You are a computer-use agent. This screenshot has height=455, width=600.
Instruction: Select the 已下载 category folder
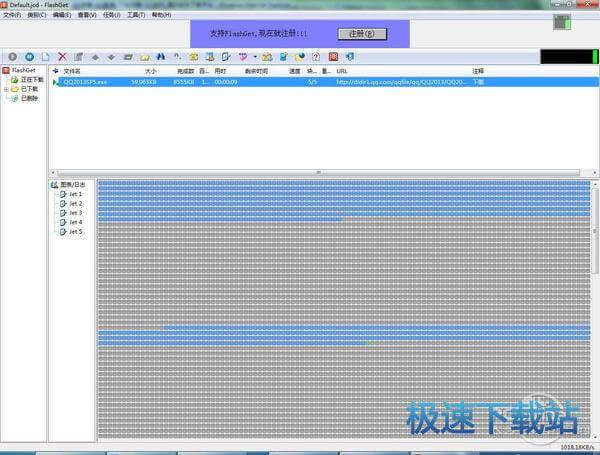tap(29, 89)
